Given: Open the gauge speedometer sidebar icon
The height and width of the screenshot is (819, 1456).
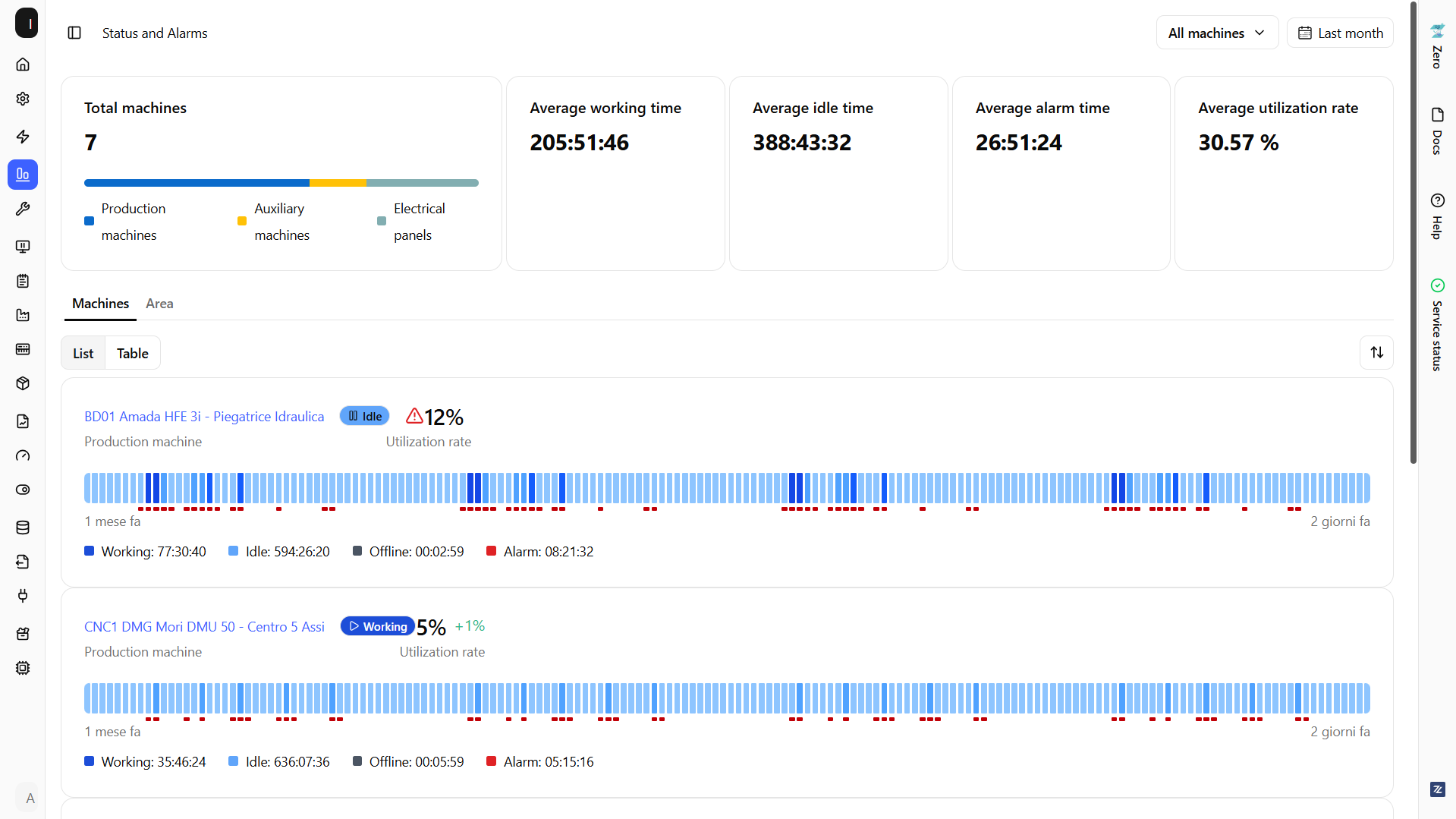Looking at the screenshot, I should pyautogui.click(x=23, y=455).
